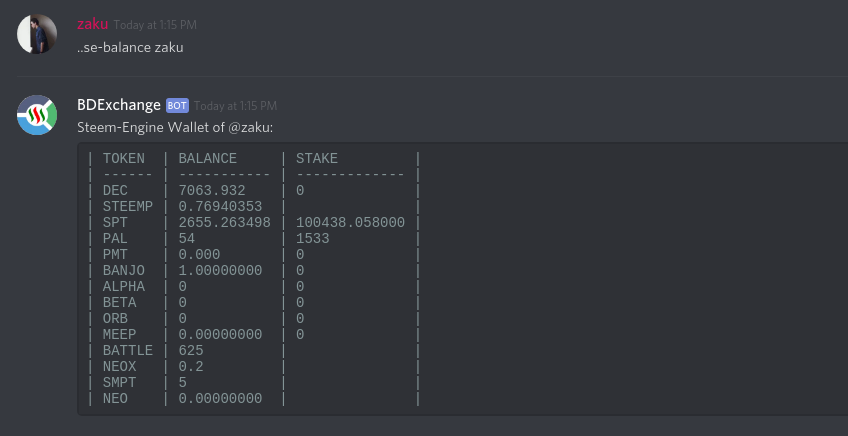The height and width of the screenshot is (436, 848).
Task: Click the BATTLE token name
Action: [128, 351]
